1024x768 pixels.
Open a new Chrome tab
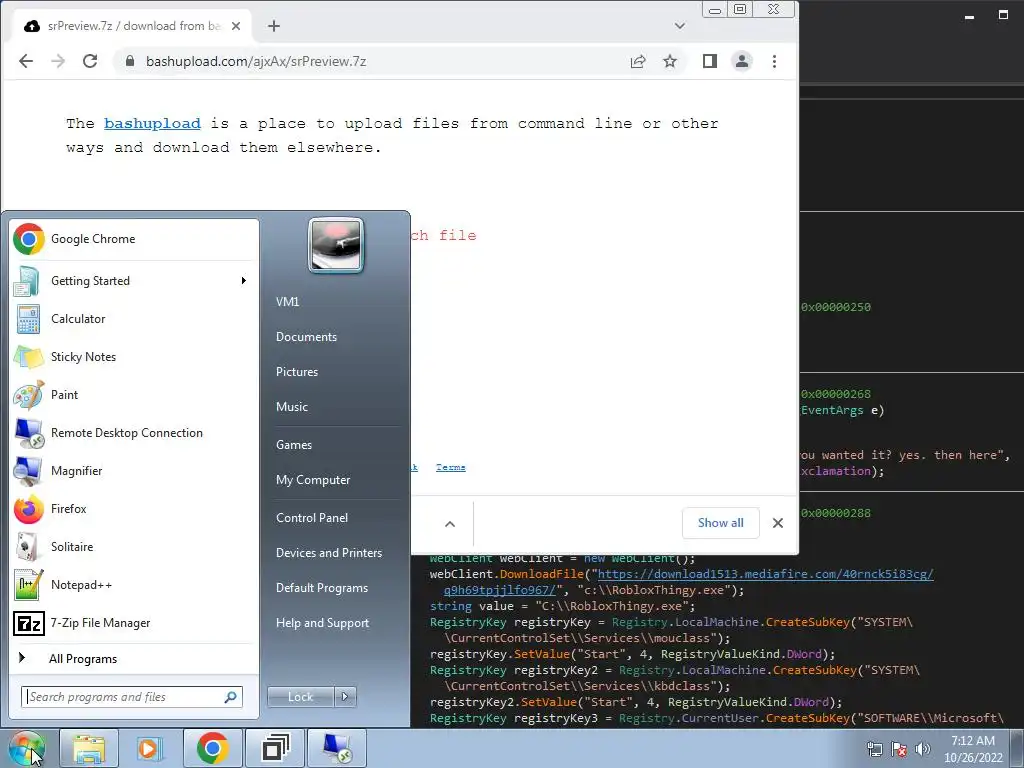(274, 26)
